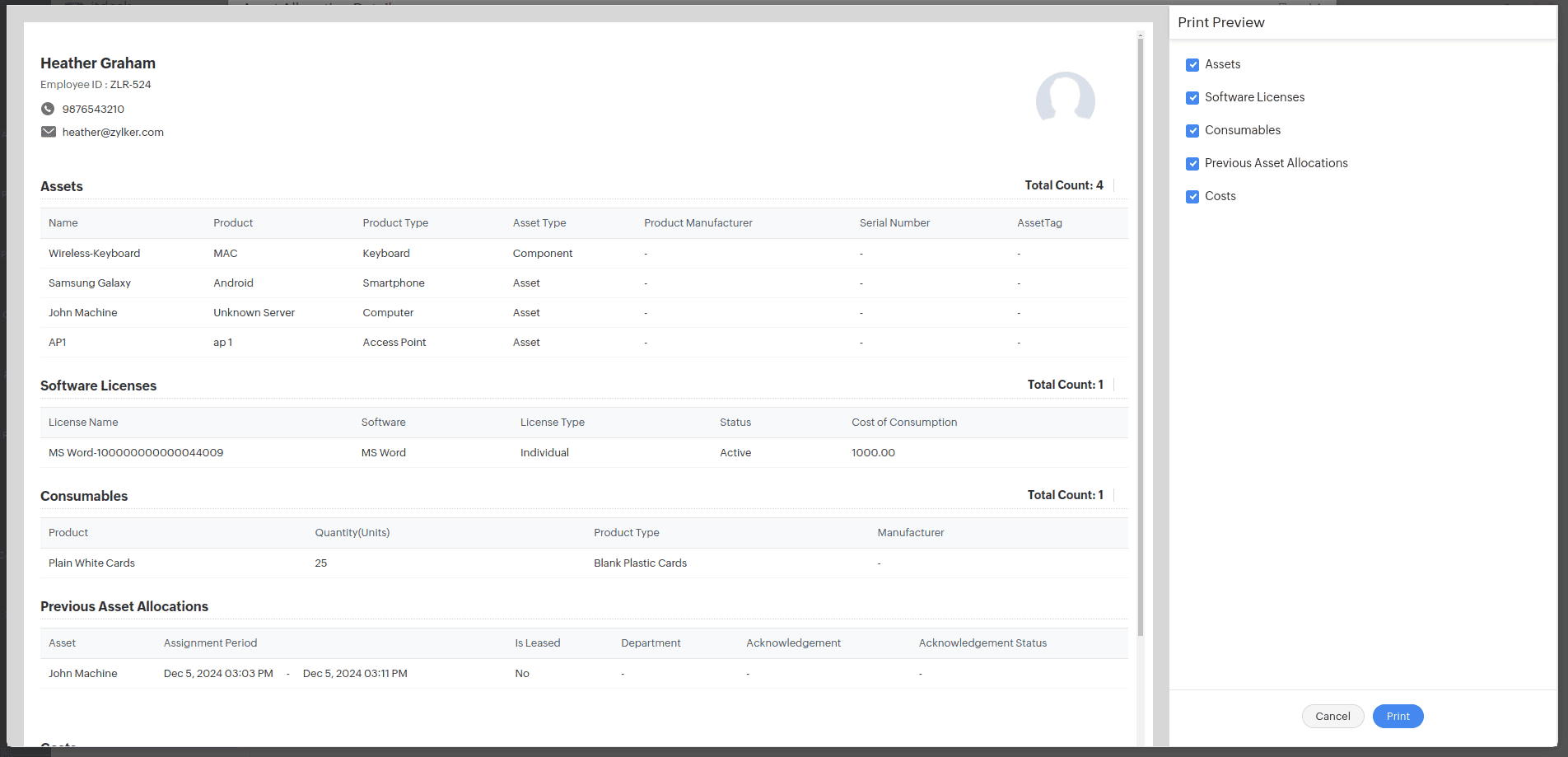Click the Active status cell
Viewport: 1568px width, 757px height.
pyautogui.click(x=735, y=453)
